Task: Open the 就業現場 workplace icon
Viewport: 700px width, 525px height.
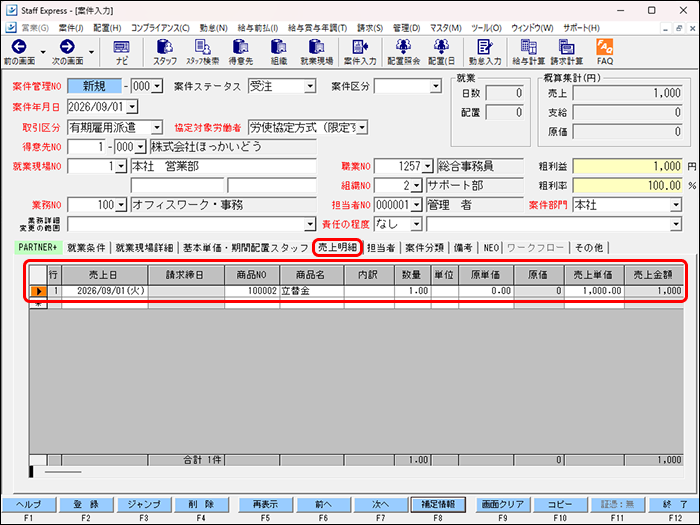Action: 317,52
